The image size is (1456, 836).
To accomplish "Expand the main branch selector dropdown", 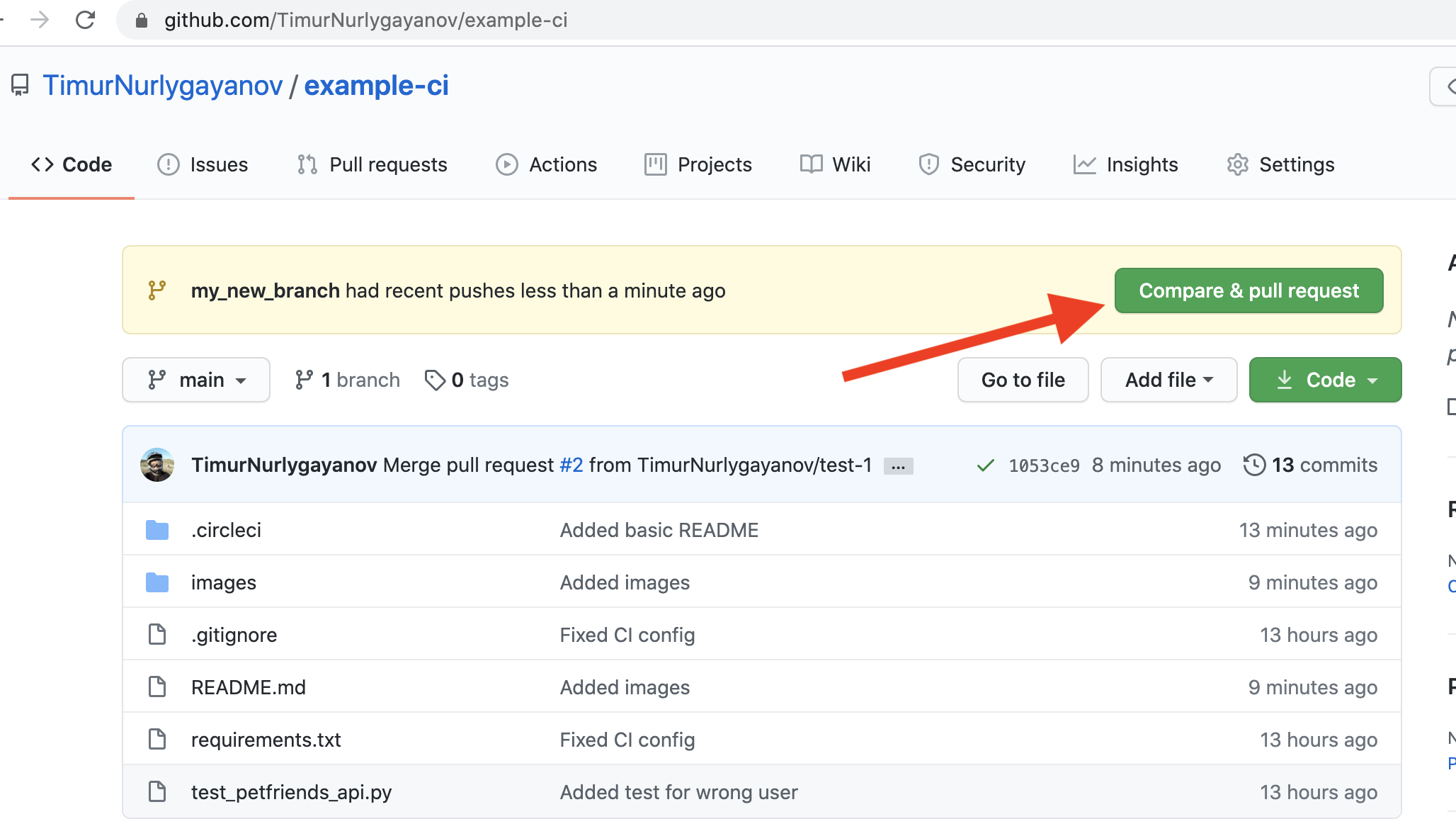I will click(196, 380).
